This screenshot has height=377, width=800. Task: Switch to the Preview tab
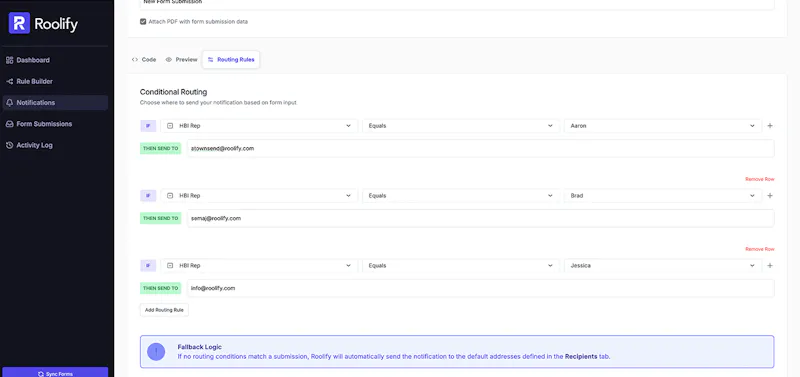point(181,60)
